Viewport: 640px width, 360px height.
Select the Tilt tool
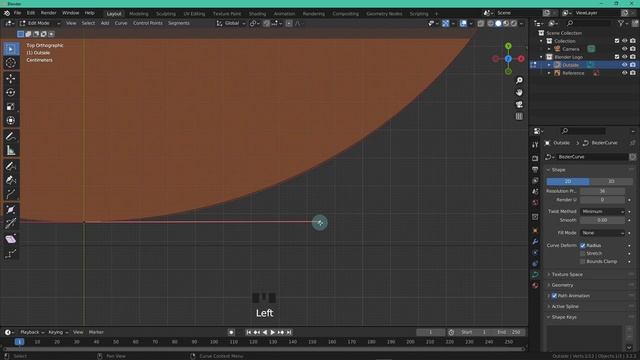(x=11, y=224)
